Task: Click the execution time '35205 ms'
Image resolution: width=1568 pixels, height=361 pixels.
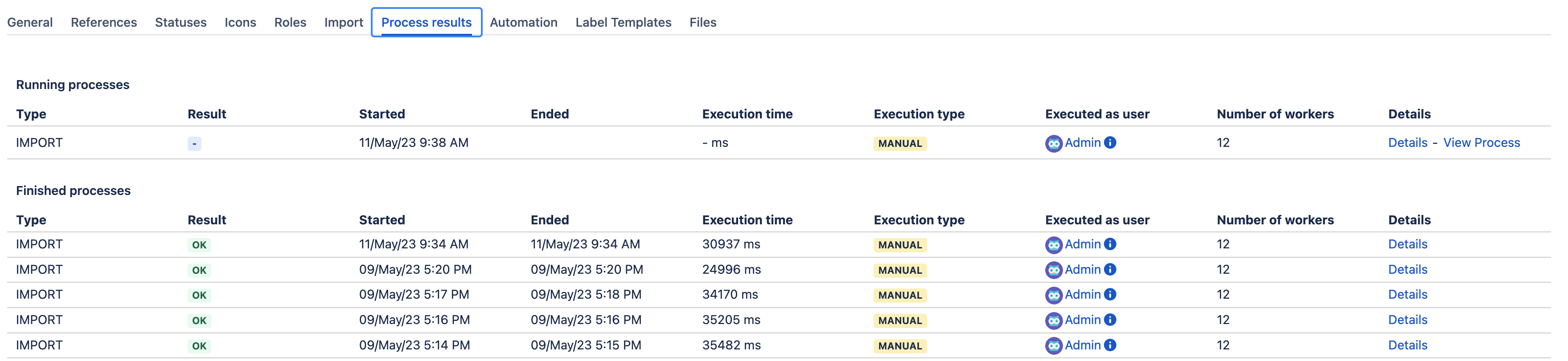Action: click(731, 320)
